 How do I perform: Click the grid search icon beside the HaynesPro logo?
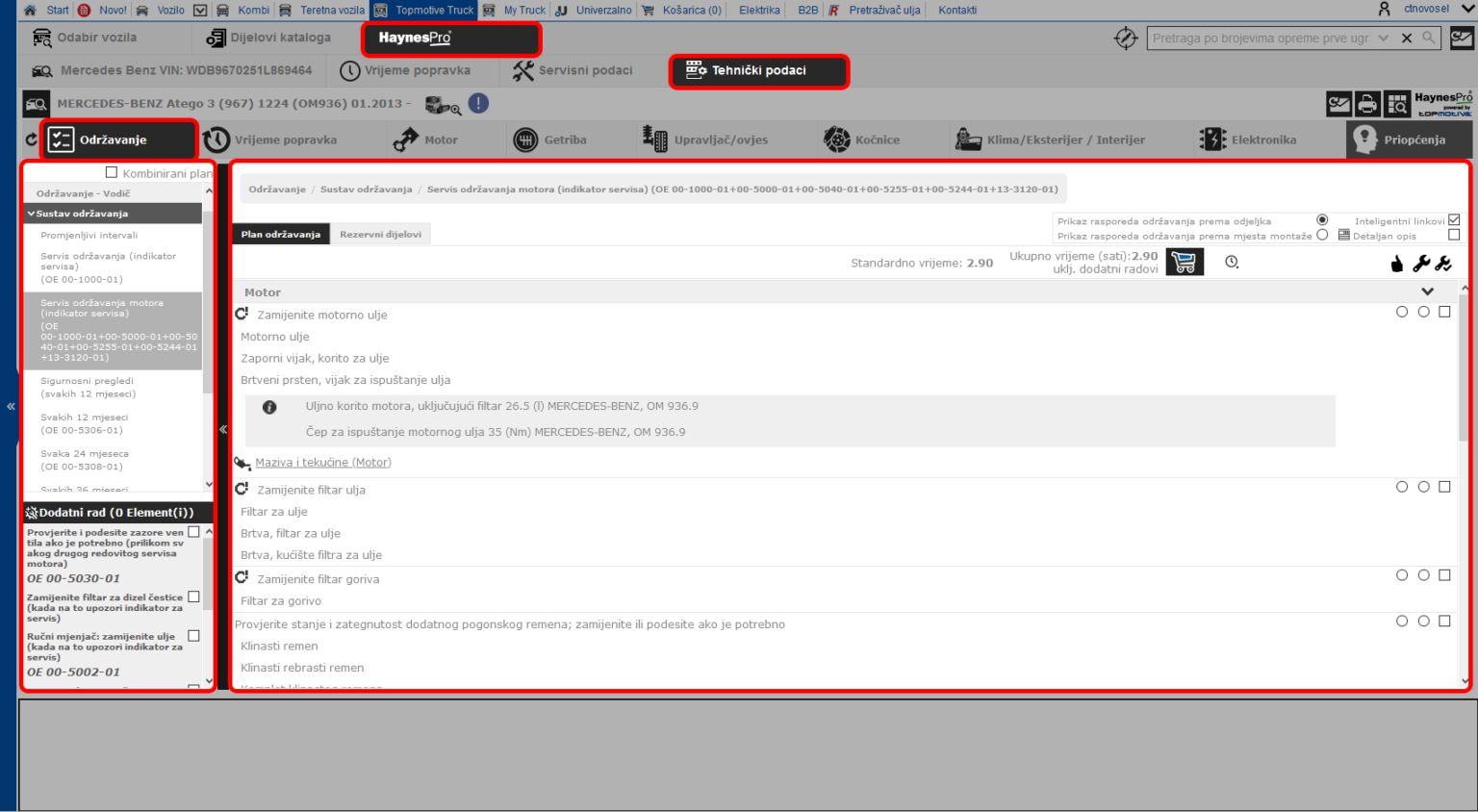tap(1397, 103)
